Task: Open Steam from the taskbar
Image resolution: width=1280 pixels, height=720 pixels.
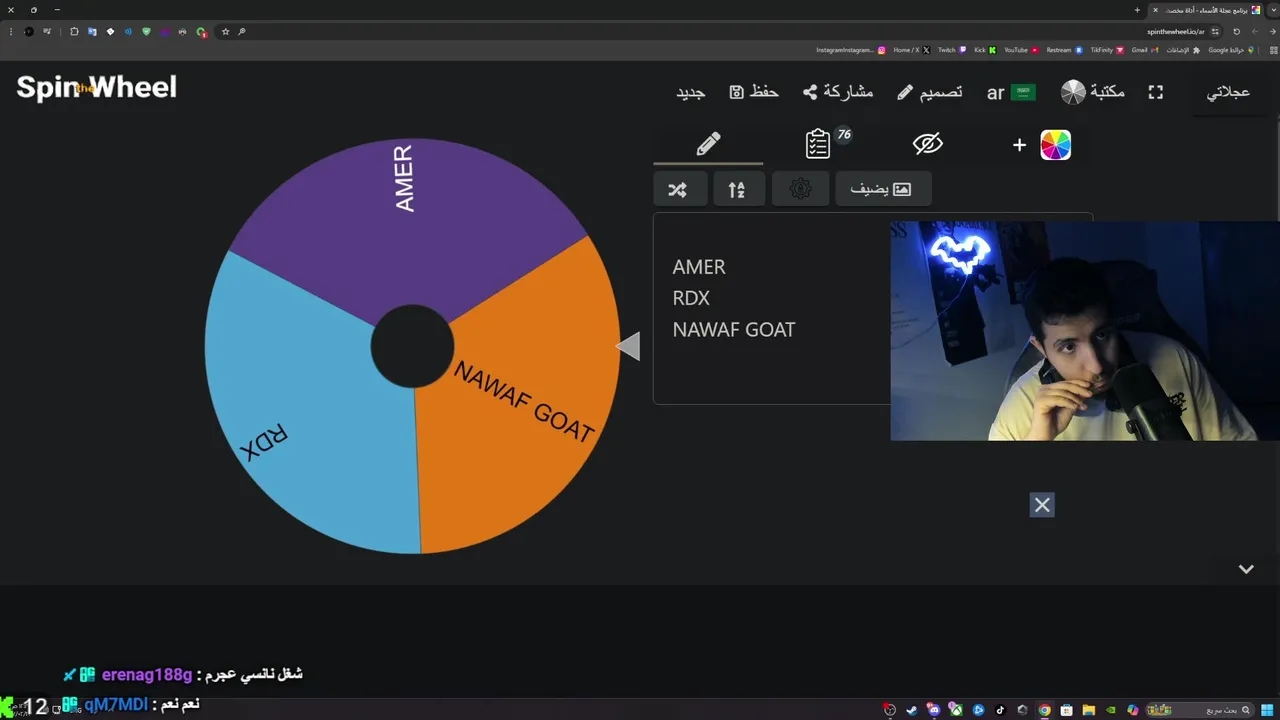Action: pos(912,710)
